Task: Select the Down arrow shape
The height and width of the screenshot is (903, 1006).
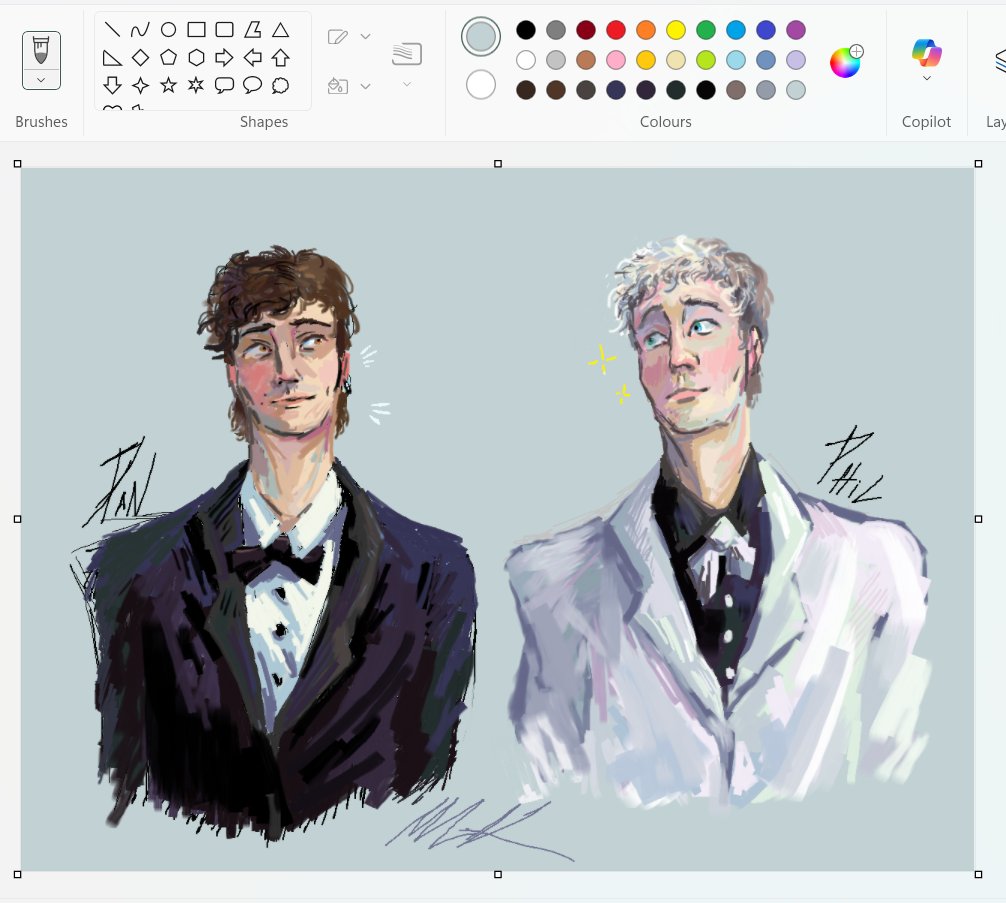Action: 112,85
